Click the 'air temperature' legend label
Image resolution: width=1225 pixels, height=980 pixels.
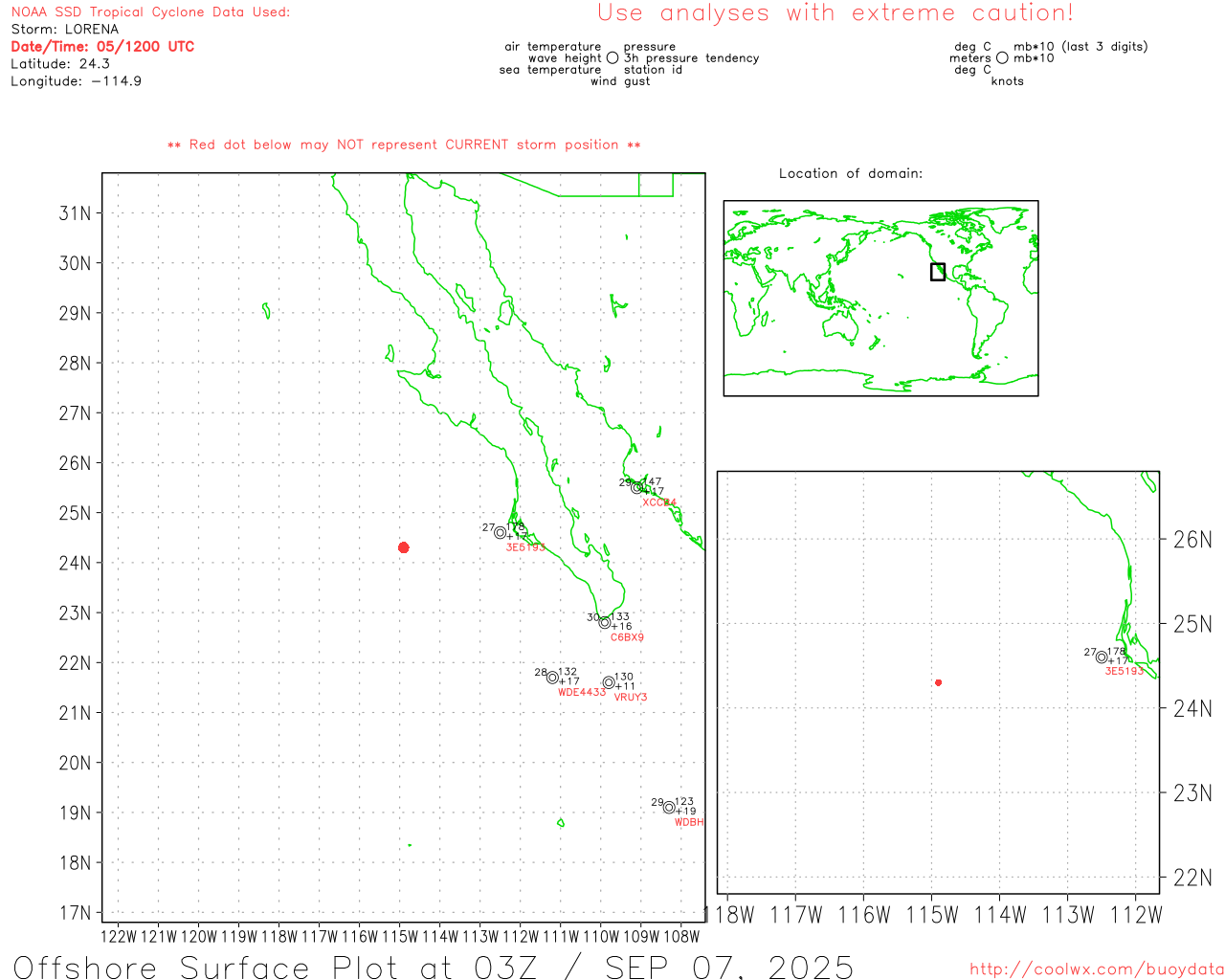[x=553, y=47]
